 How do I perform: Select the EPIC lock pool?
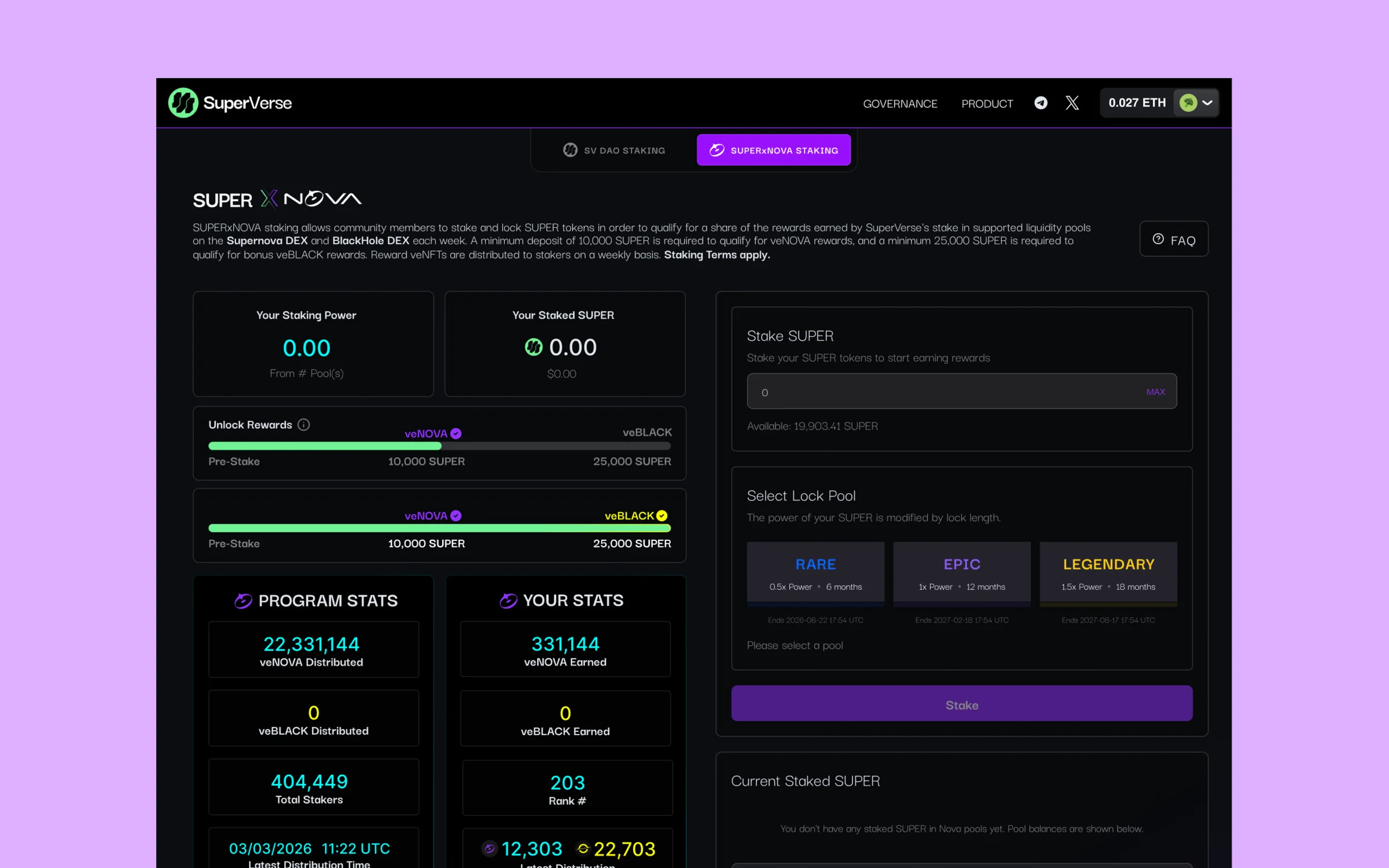[961, 573]
